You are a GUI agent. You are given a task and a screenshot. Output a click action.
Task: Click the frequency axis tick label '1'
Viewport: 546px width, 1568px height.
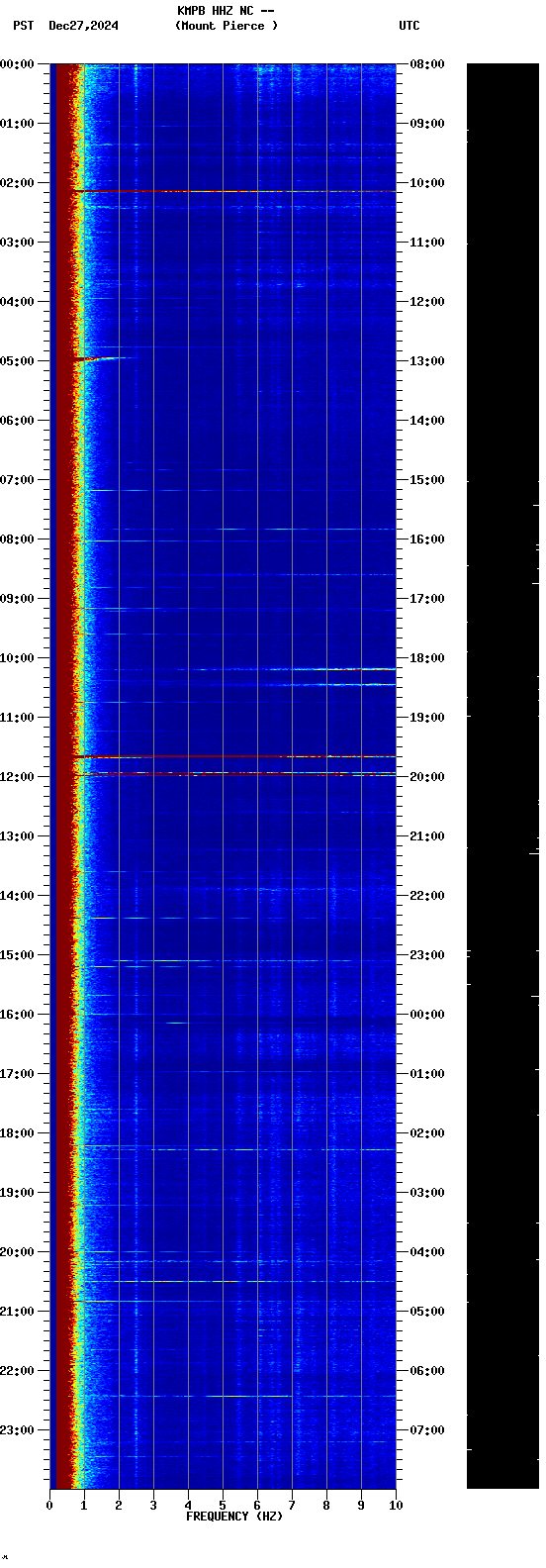click(84, 1506)
